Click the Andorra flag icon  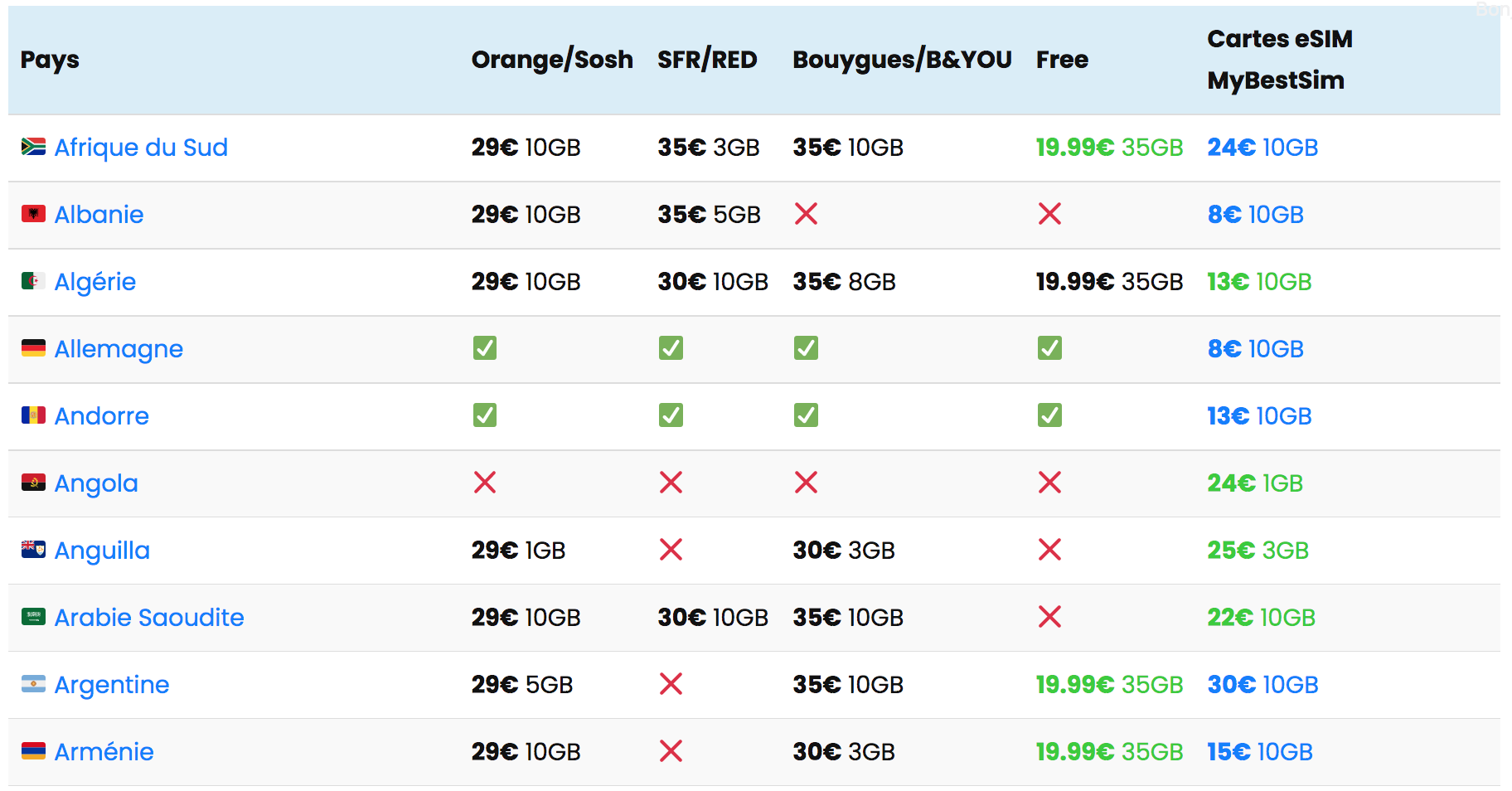pos(33,415)
